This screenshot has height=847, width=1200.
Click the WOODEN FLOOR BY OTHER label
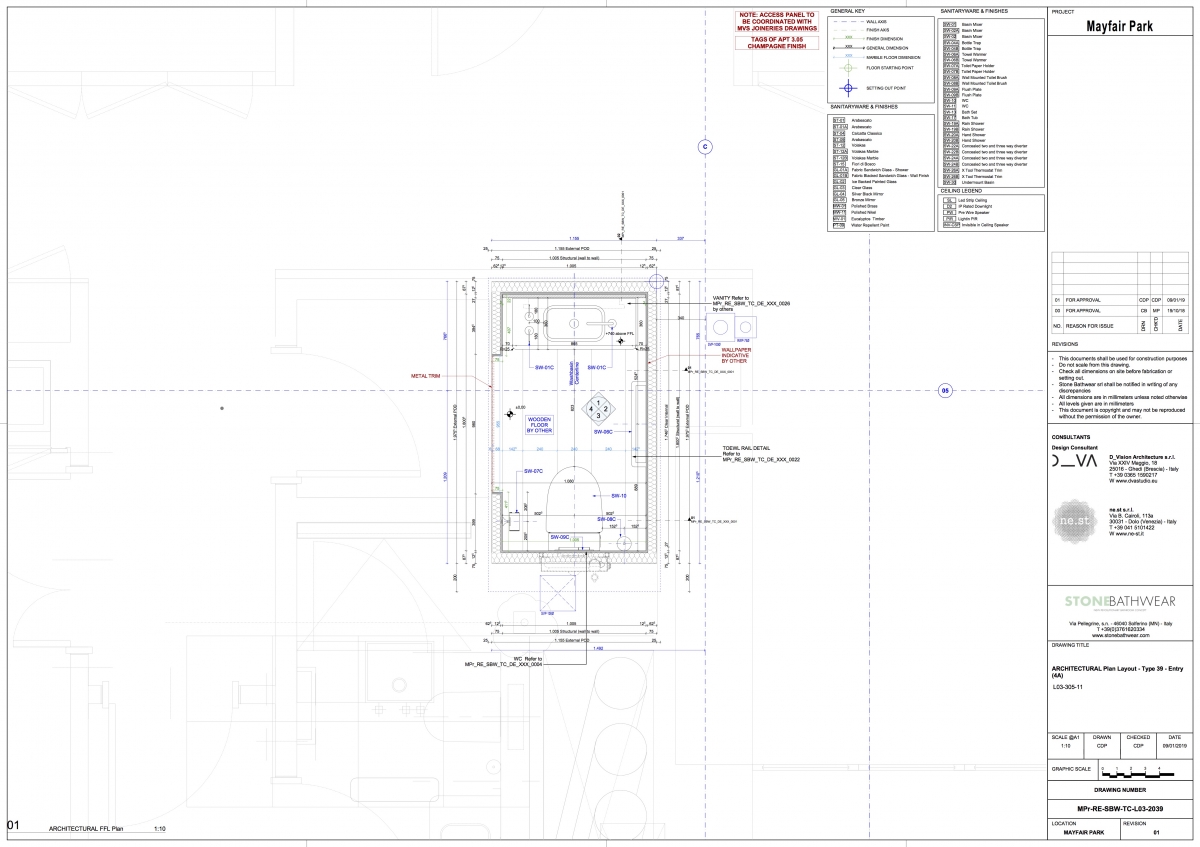[539, 425]
